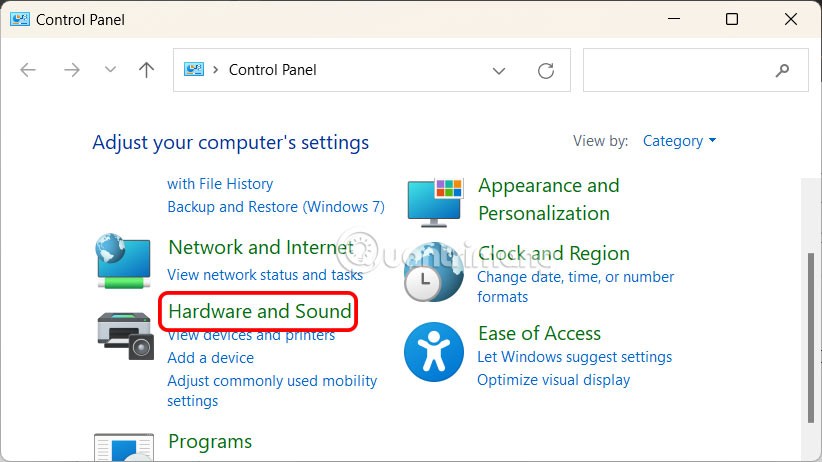Click the Clock and Region globe icon

point(434,272)
